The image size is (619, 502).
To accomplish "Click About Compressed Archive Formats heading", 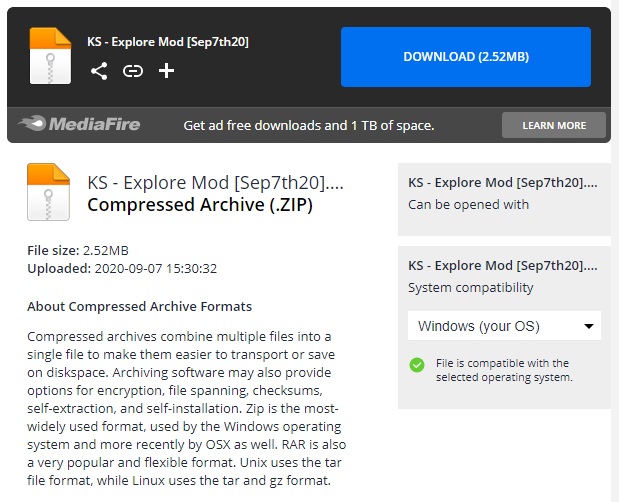I will pos(139,306).
